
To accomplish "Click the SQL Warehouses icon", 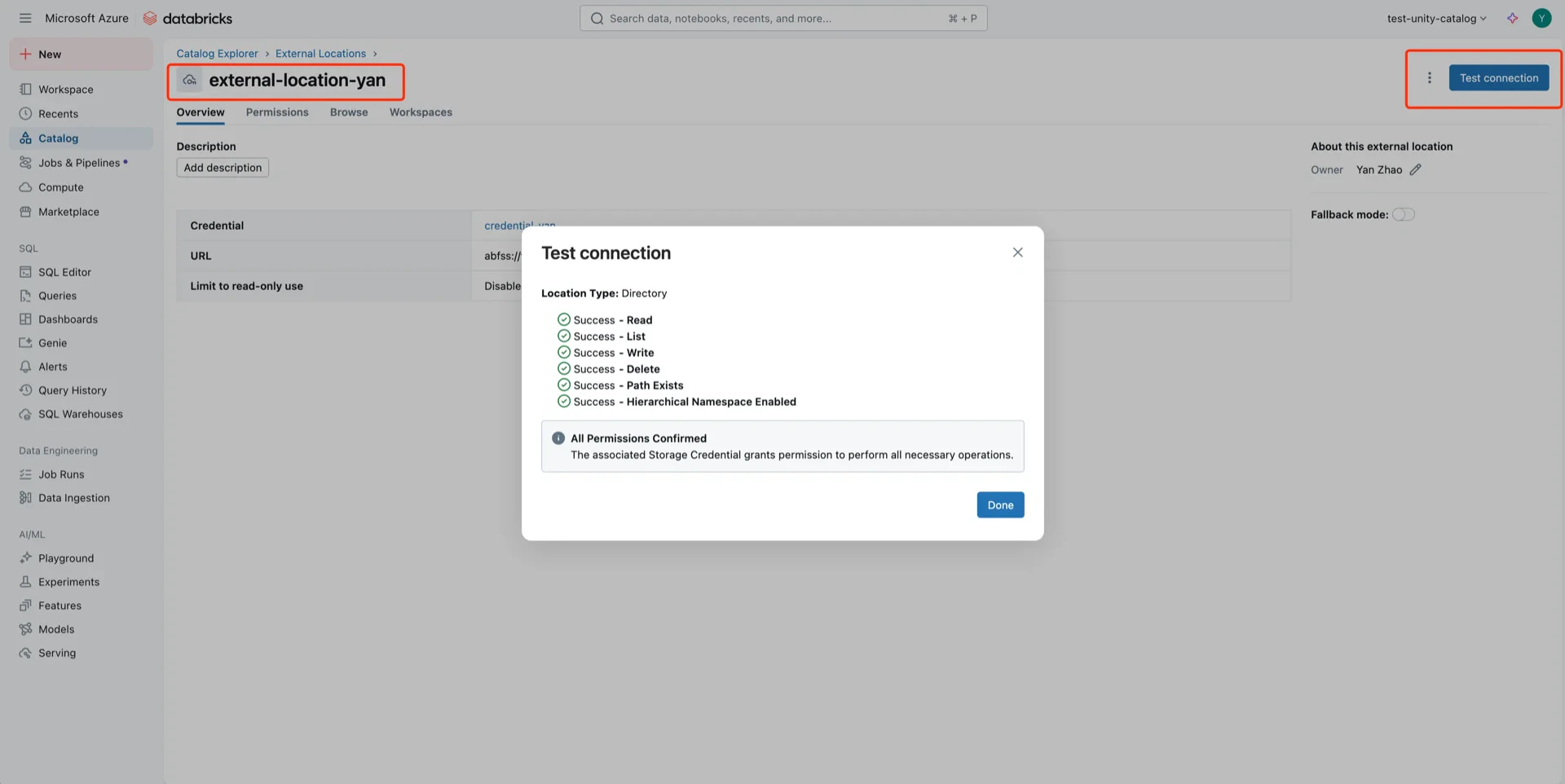I will coord(25,414).
